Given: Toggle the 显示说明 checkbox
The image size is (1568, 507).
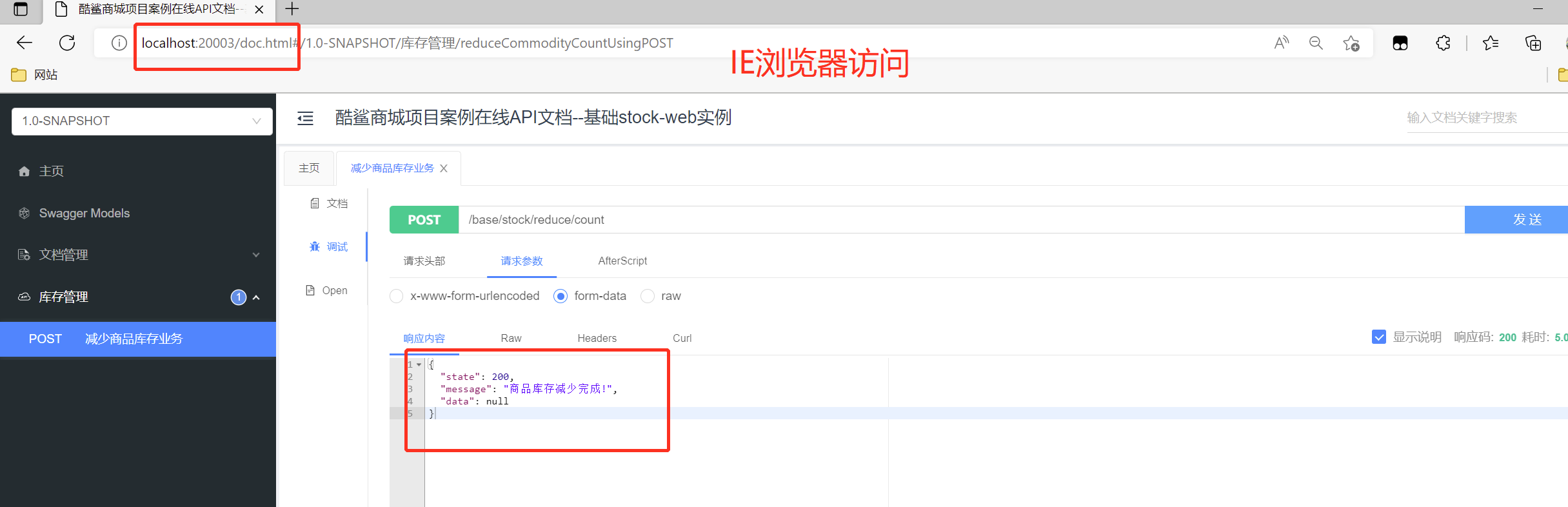Looking at the screenshot, I should pyautogui.click(x=1379, y=337).
